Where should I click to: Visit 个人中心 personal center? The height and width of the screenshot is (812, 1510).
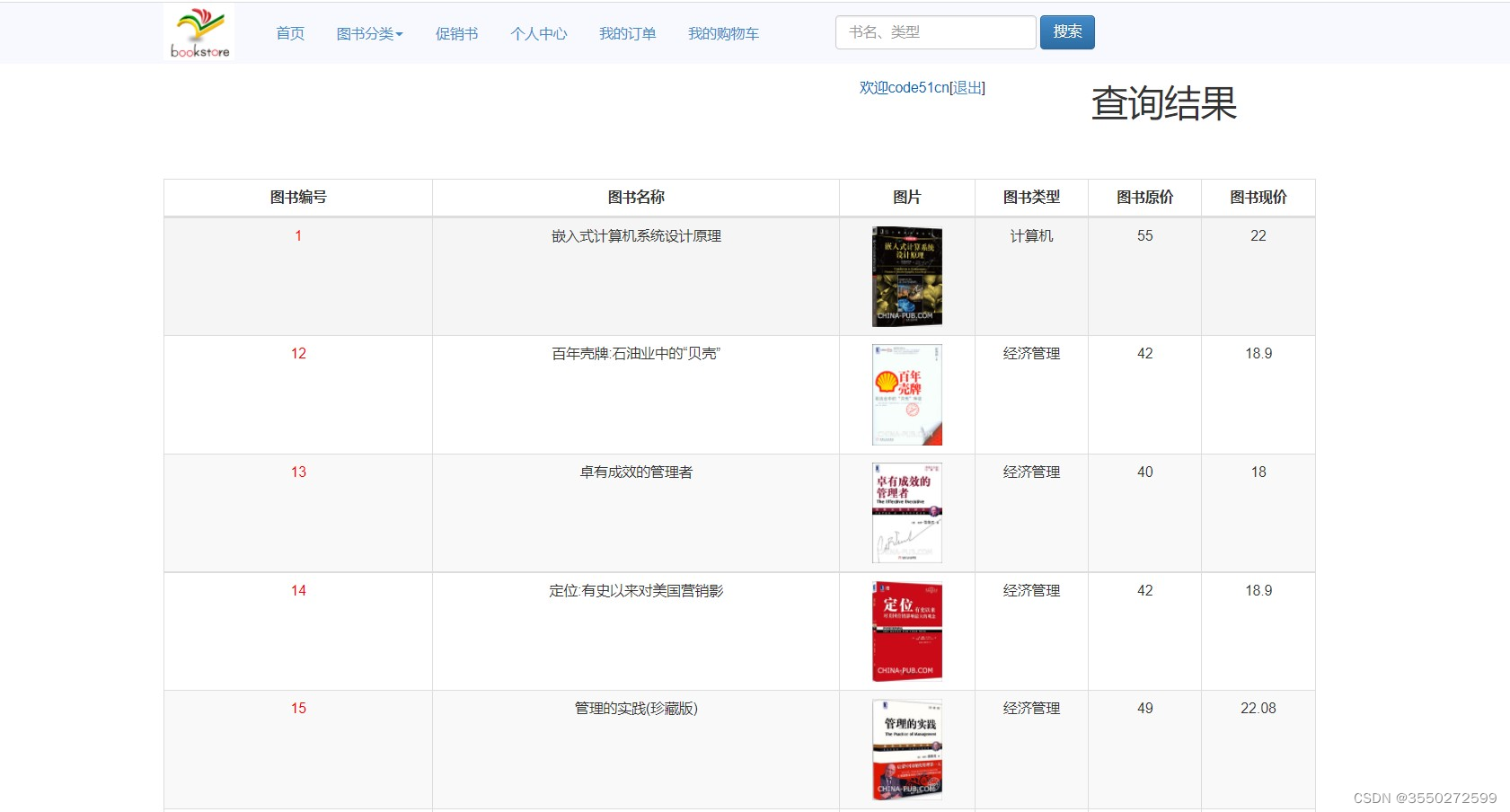[x=538, y=32]
